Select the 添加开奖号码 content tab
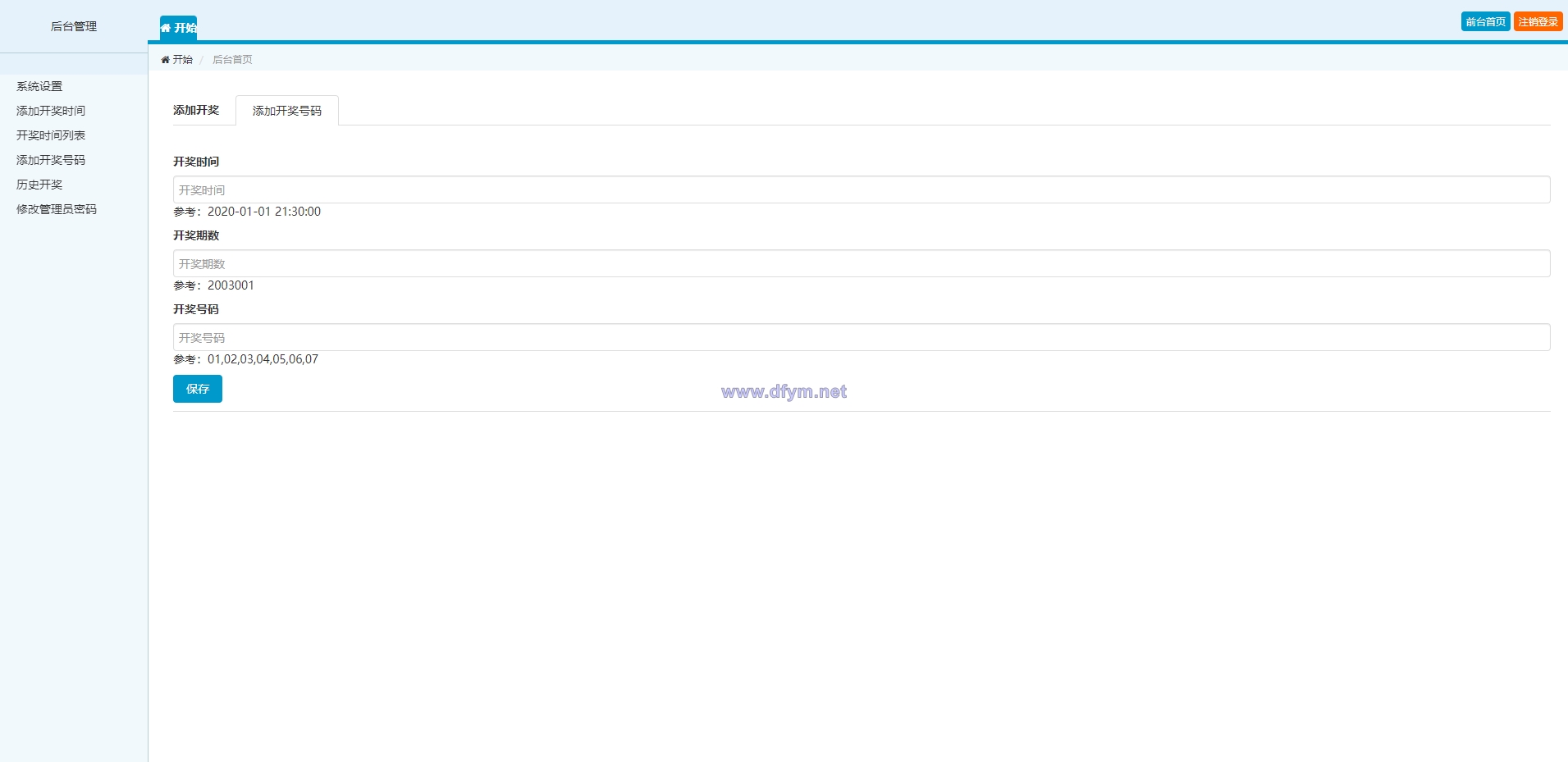The image size is (1568, 762). pyautogui.click(x=287, y=111)
